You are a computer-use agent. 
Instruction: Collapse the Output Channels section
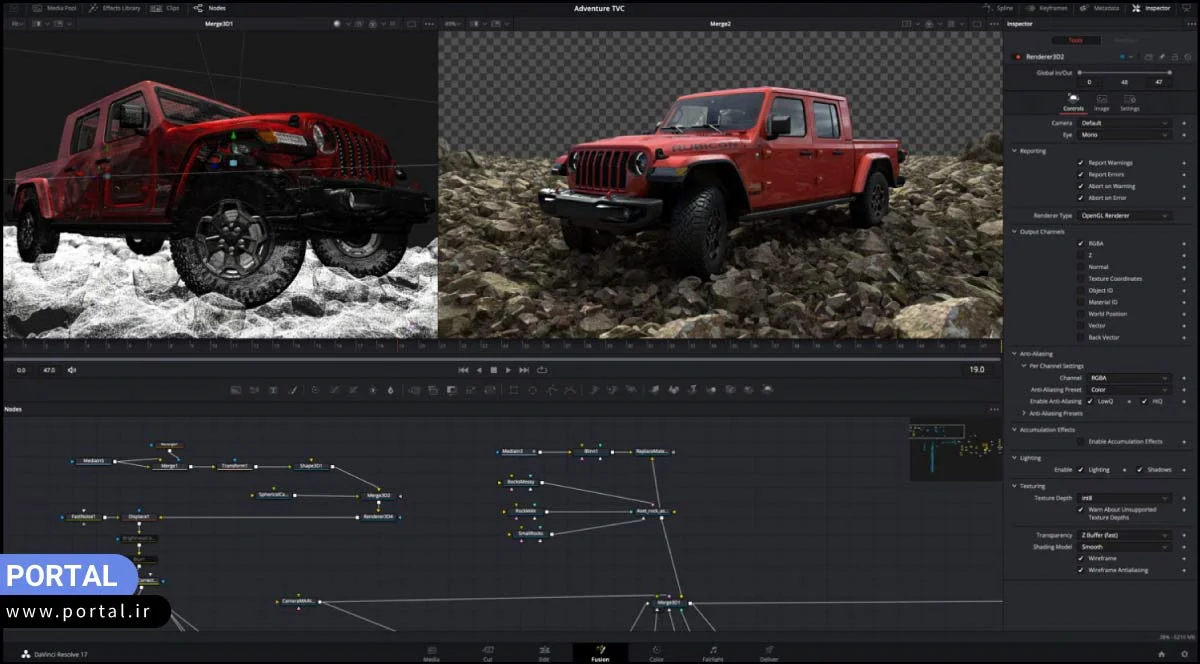pos(1014,230)
